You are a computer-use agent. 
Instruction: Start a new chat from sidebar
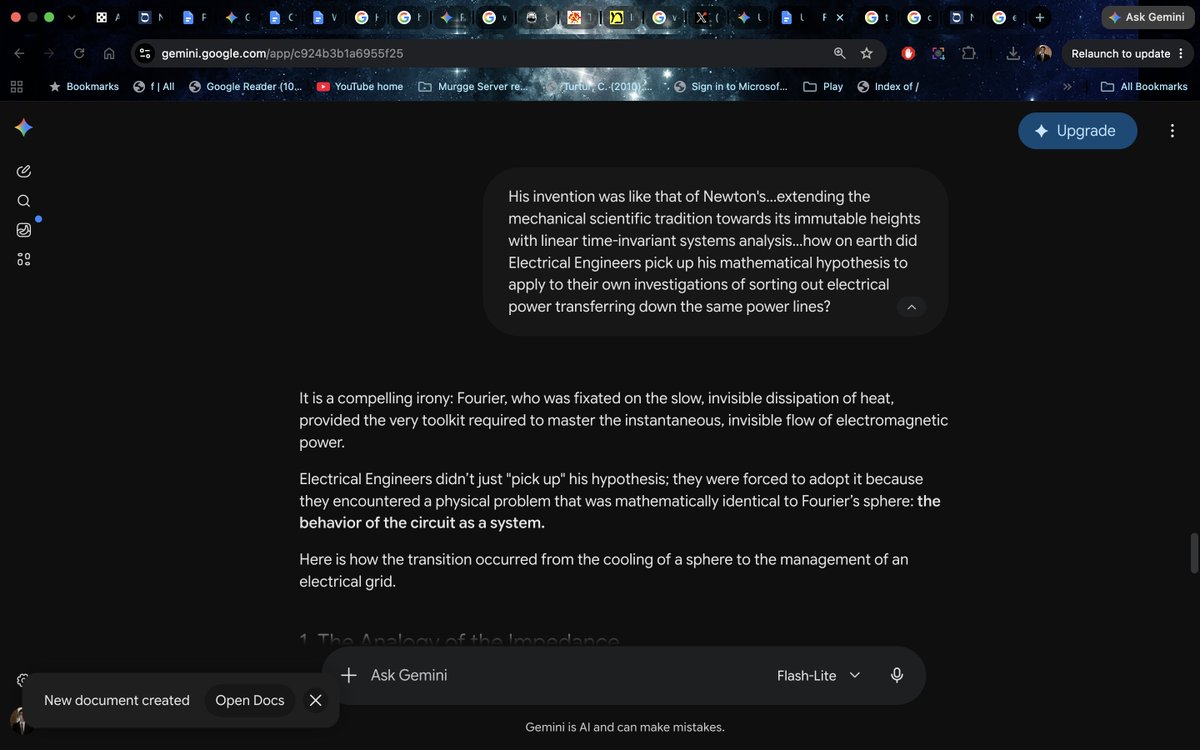click(x=24, y=171)
